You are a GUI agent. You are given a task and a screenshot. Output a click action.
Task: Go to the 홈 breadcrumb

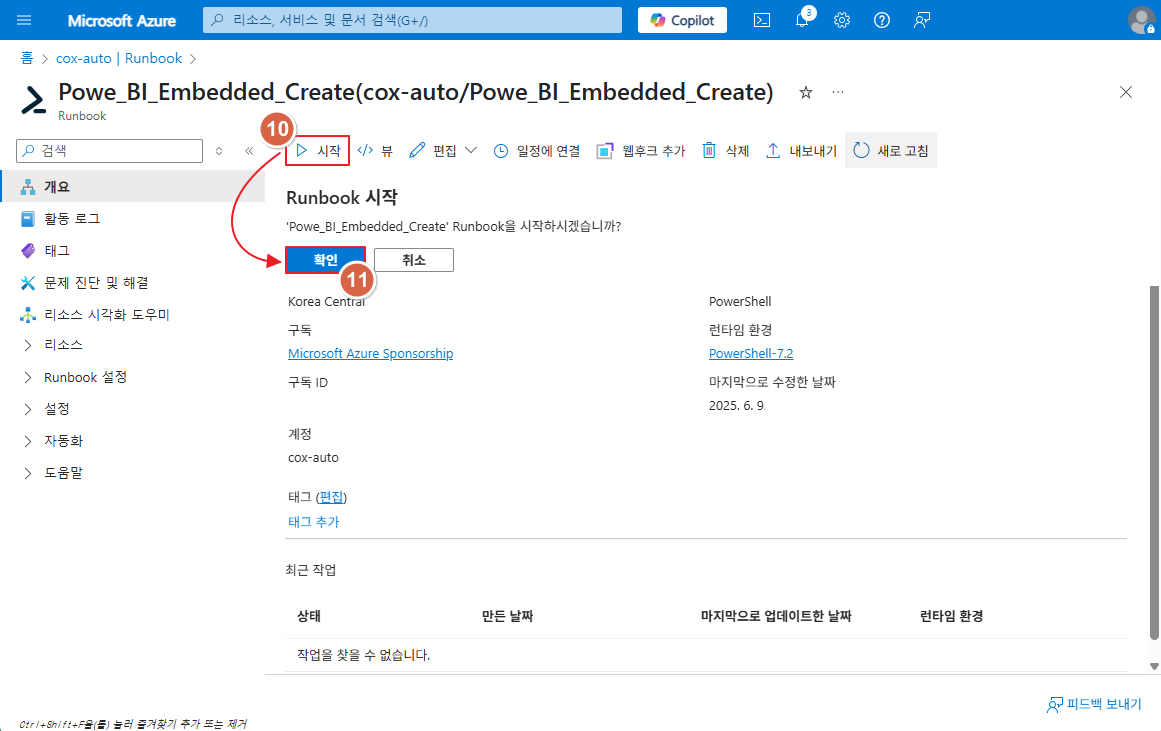click(x=27, y=58)
